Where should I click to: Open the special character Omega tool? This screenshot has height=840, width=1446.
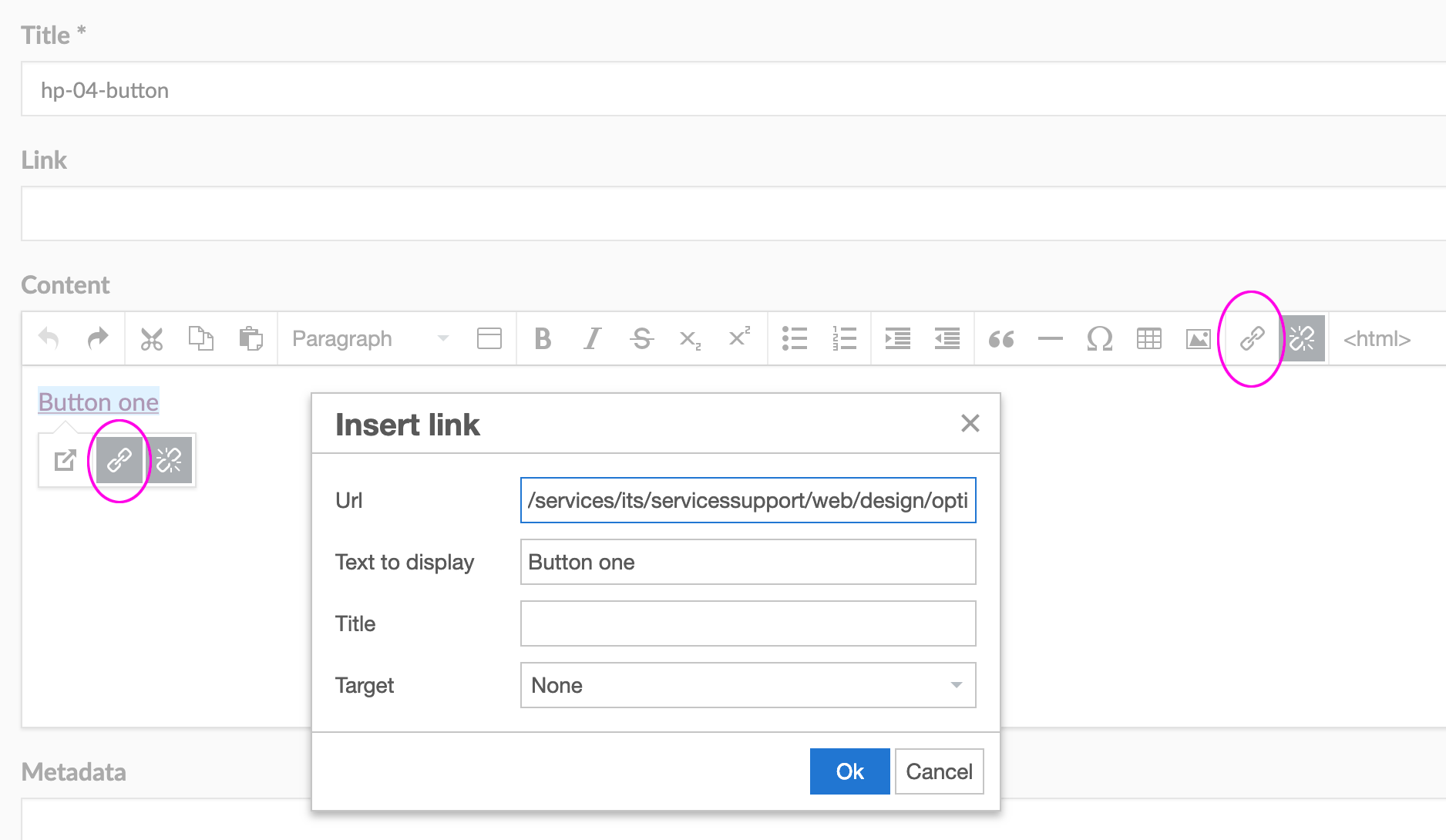point(1099,338)
